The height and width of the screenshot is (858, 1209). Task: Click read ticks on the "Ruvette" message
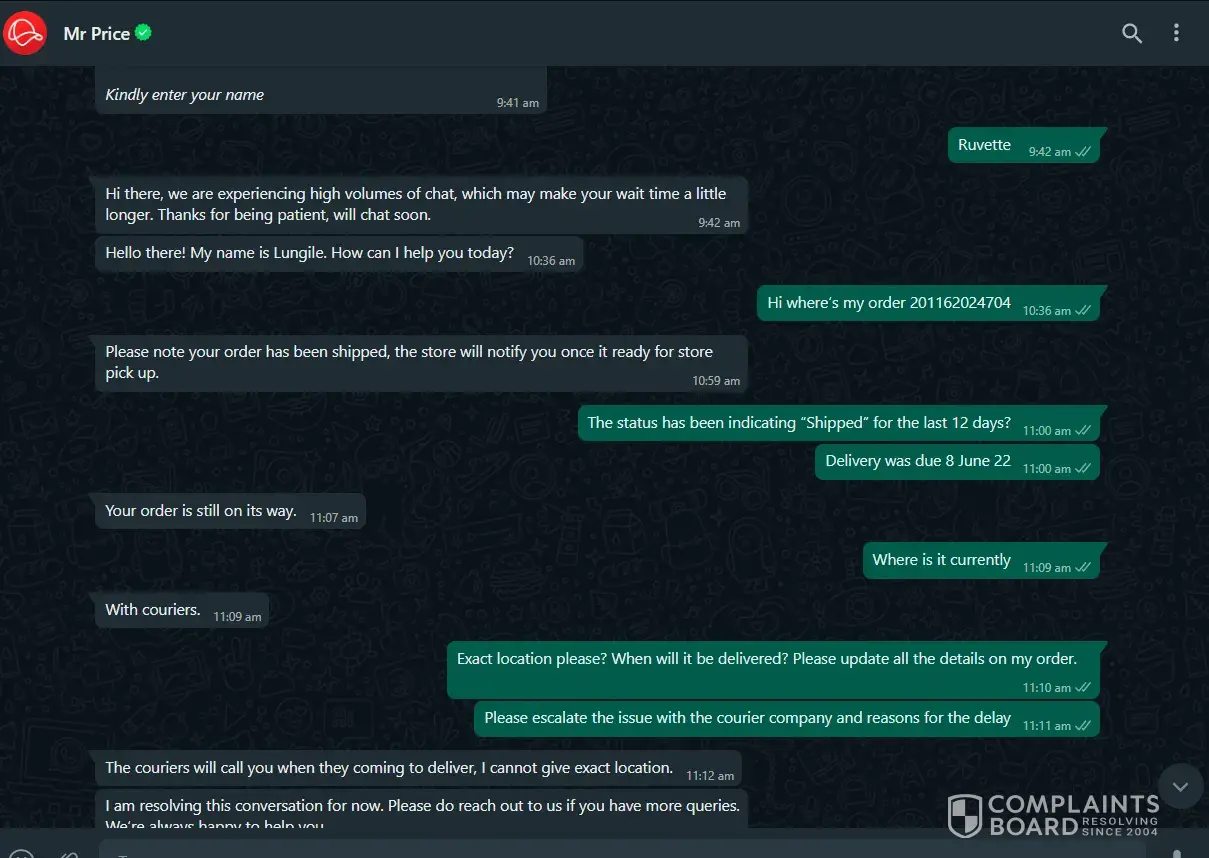pos(1083,152)
